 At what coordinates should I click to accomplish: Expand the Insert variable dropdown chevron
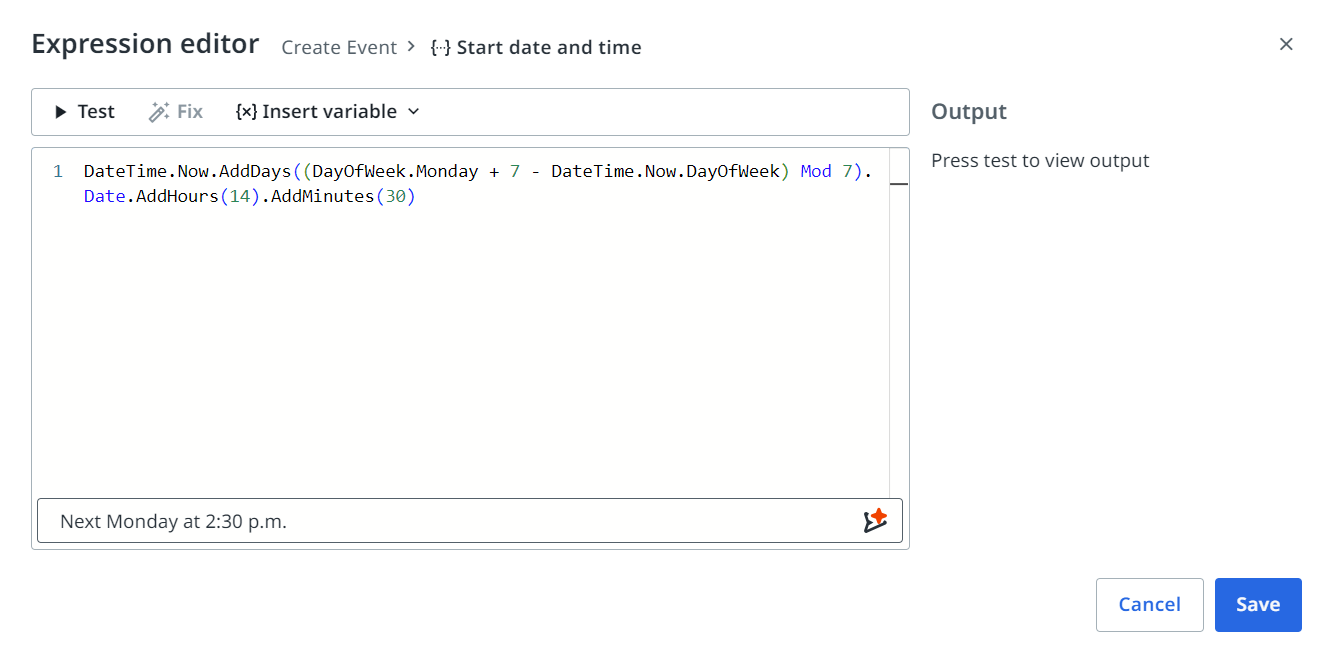414,112
